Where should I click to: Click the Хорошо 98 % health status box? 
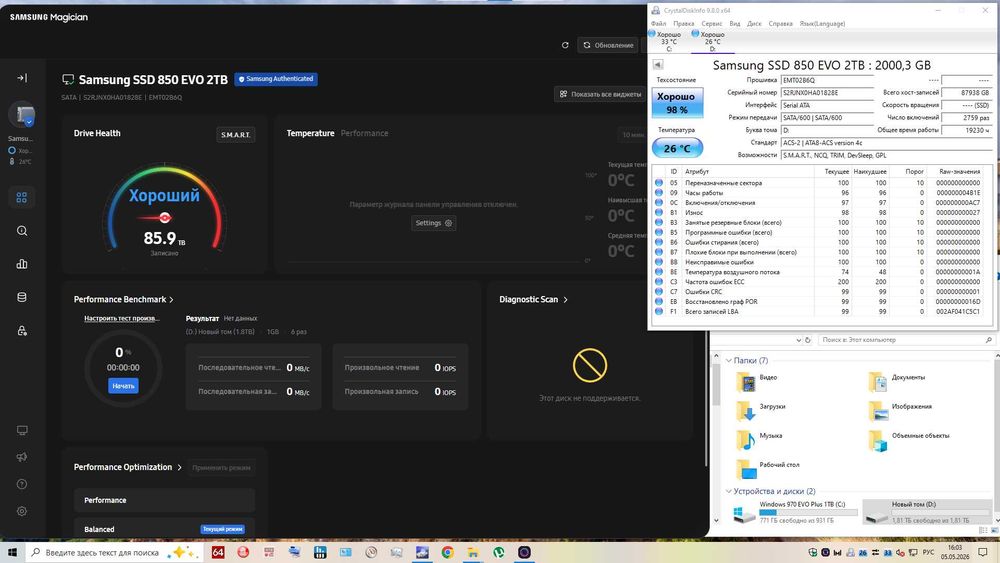click(x=677, y=103)
